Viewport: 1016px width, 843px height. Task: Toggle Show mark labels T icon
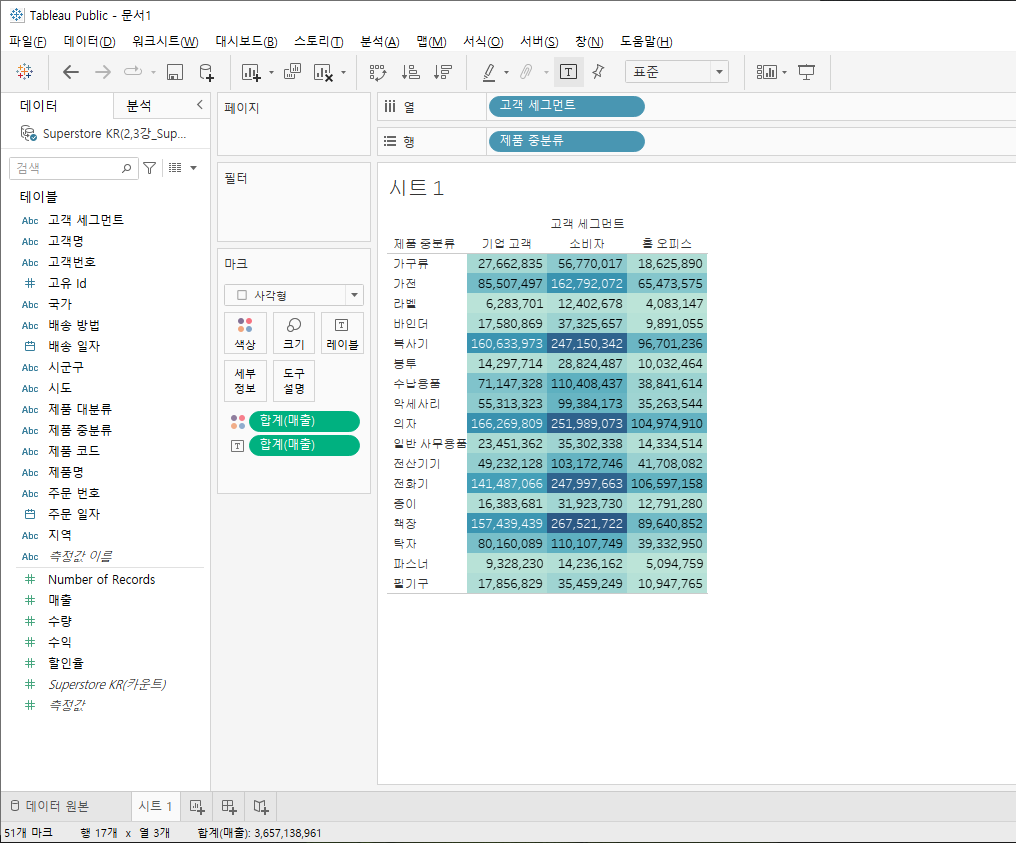(x=568, y=72)
